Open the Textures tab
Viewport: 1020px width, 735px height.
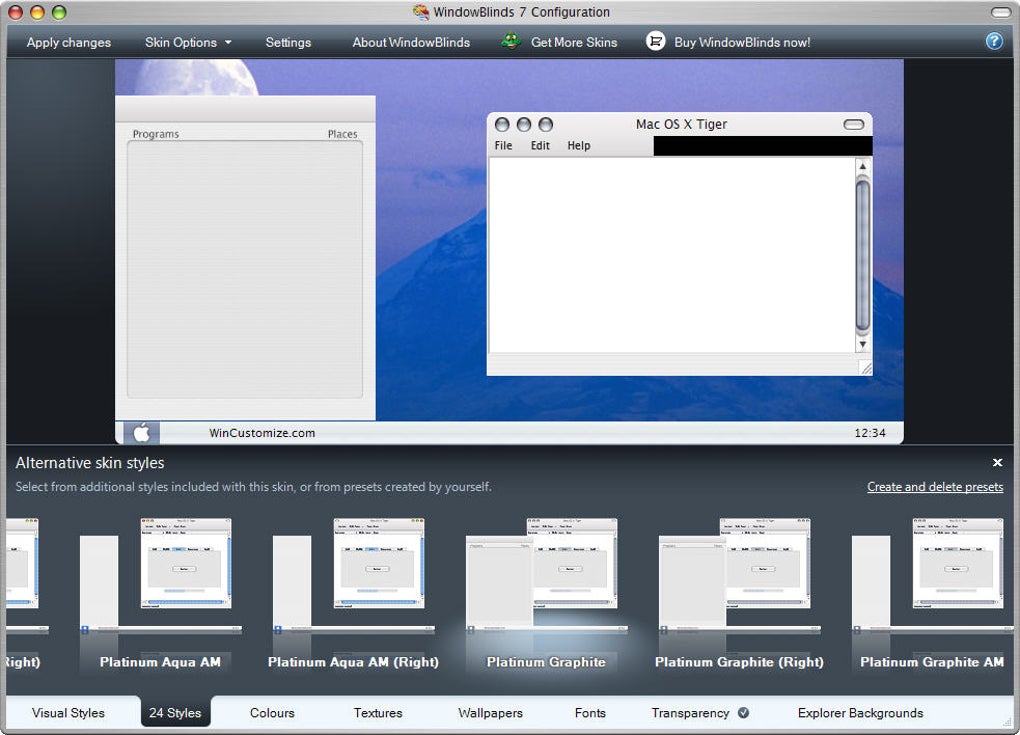(378, 713)
